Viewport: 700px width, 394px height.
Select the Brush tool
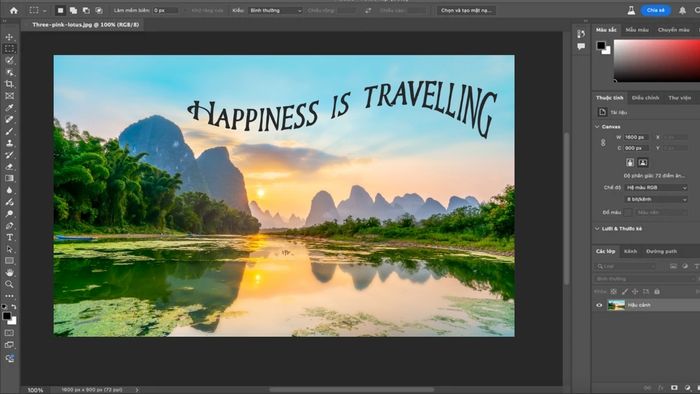tap(9, 131)
